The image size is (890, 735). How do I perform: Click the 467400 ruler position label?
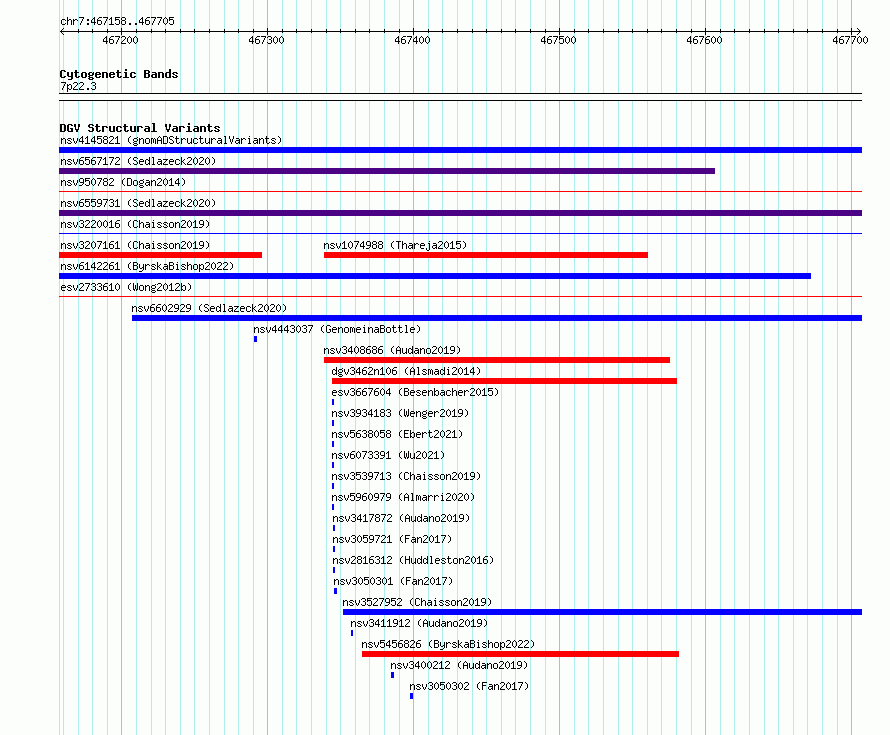(x=413, y=40)
